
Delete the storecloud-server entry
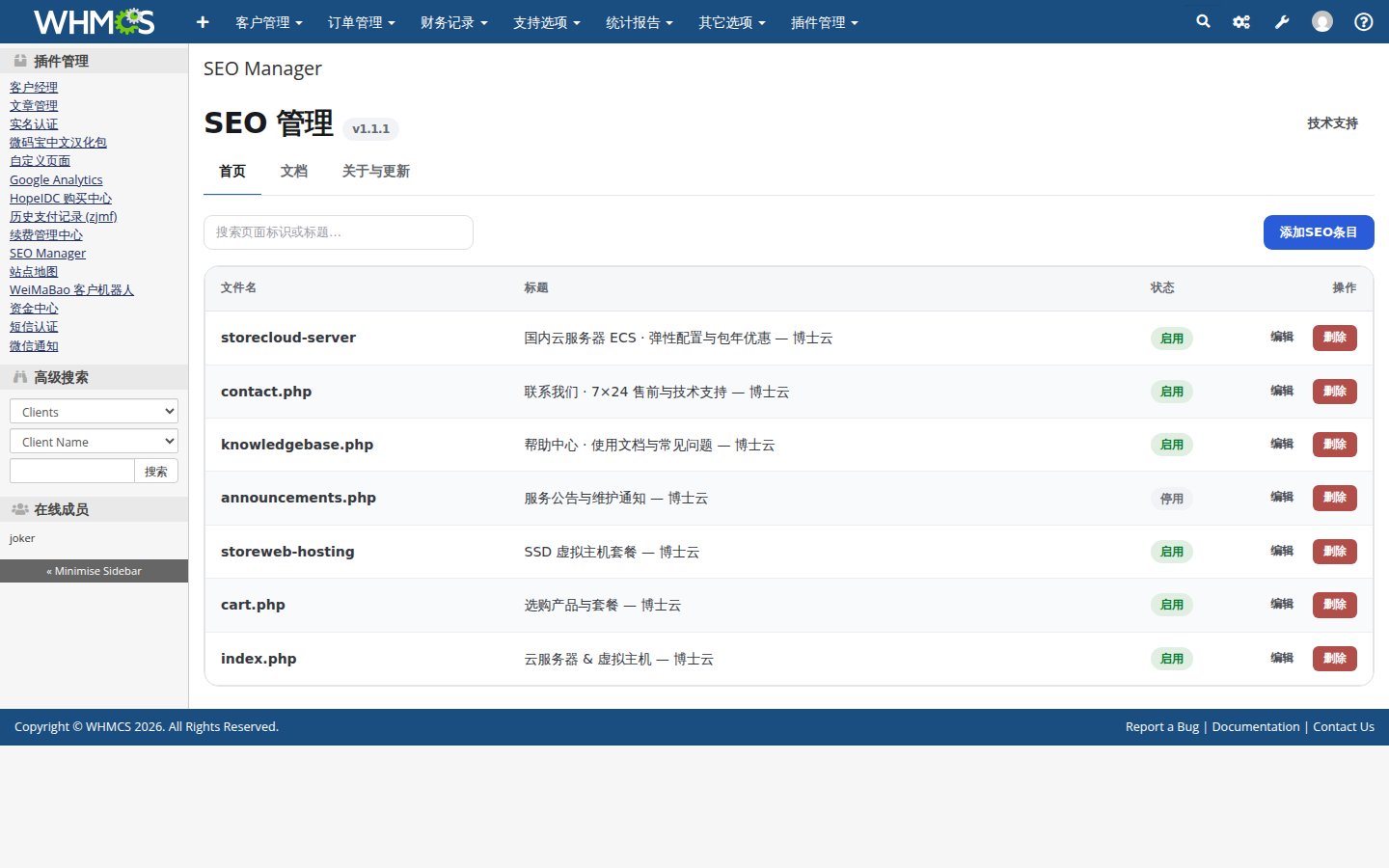pos(1335,338)
